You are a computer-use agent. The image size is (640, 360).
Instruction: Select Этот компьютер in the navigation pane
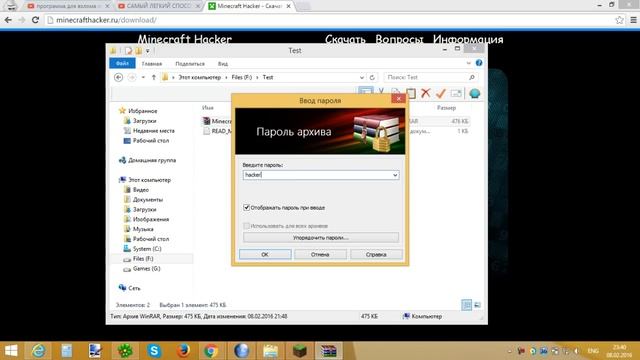(149, 180)
